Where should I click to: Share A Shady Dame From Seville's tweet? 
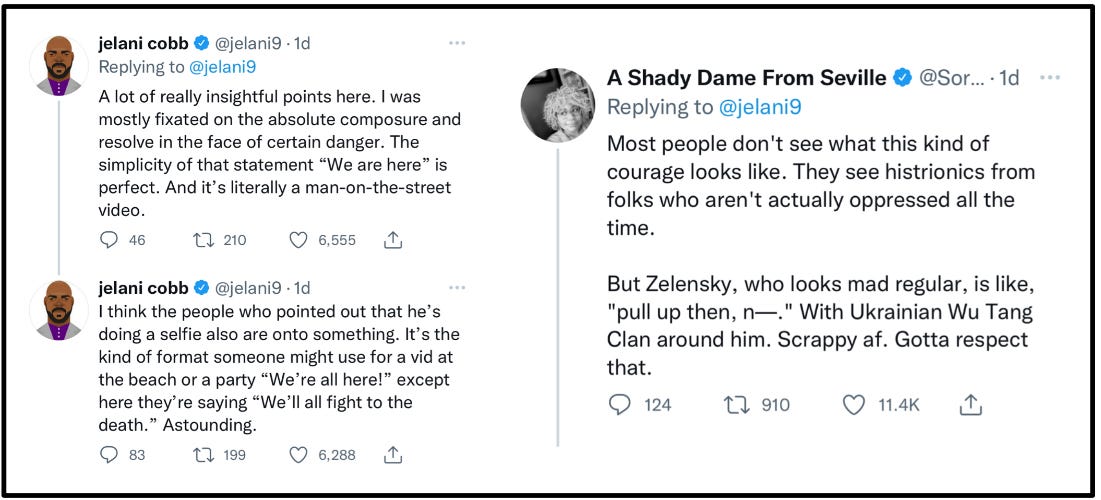click(970, 405)
